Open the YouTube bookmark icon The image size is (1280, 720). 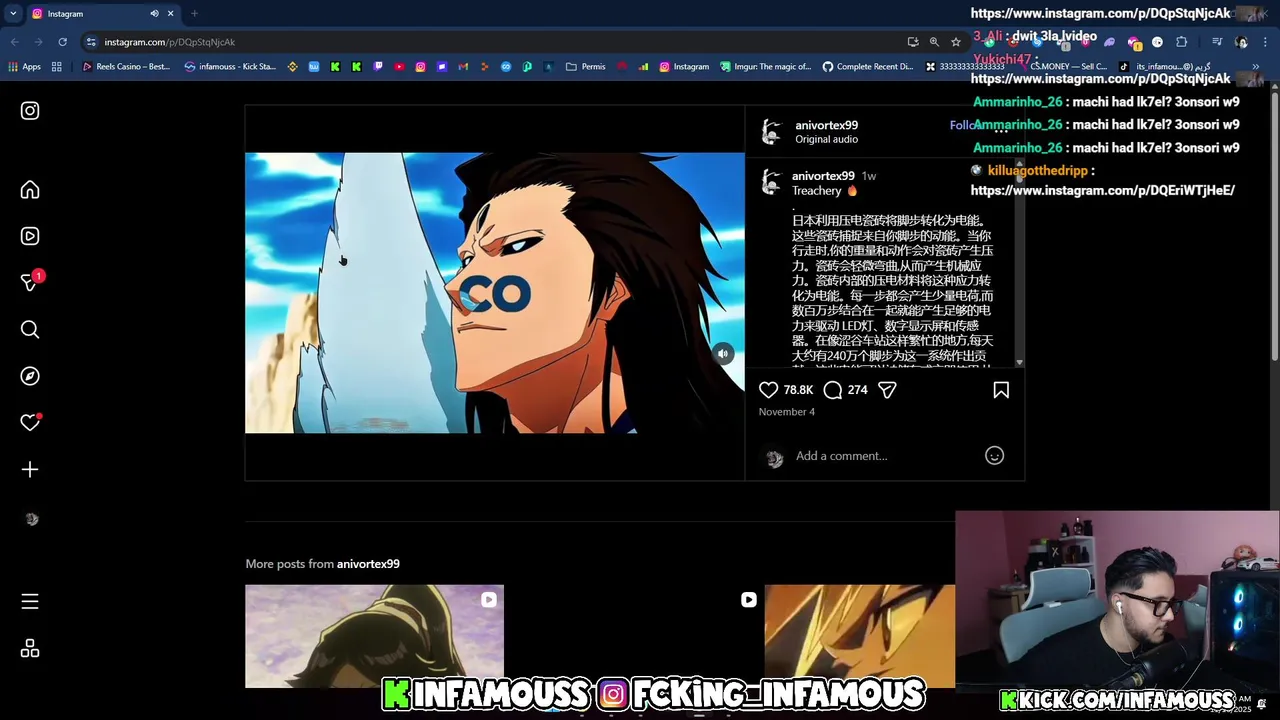tap(399, 67)
